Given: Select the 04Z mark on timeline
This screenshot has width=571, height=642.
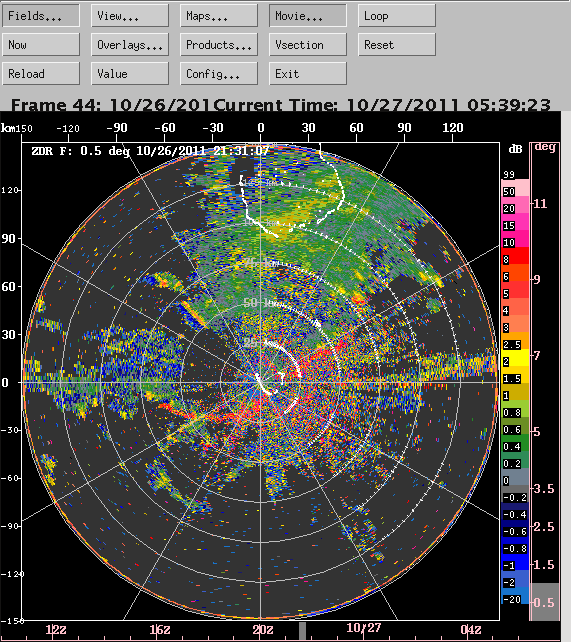Looking at the screenshot, I should [x=471, y=629].
